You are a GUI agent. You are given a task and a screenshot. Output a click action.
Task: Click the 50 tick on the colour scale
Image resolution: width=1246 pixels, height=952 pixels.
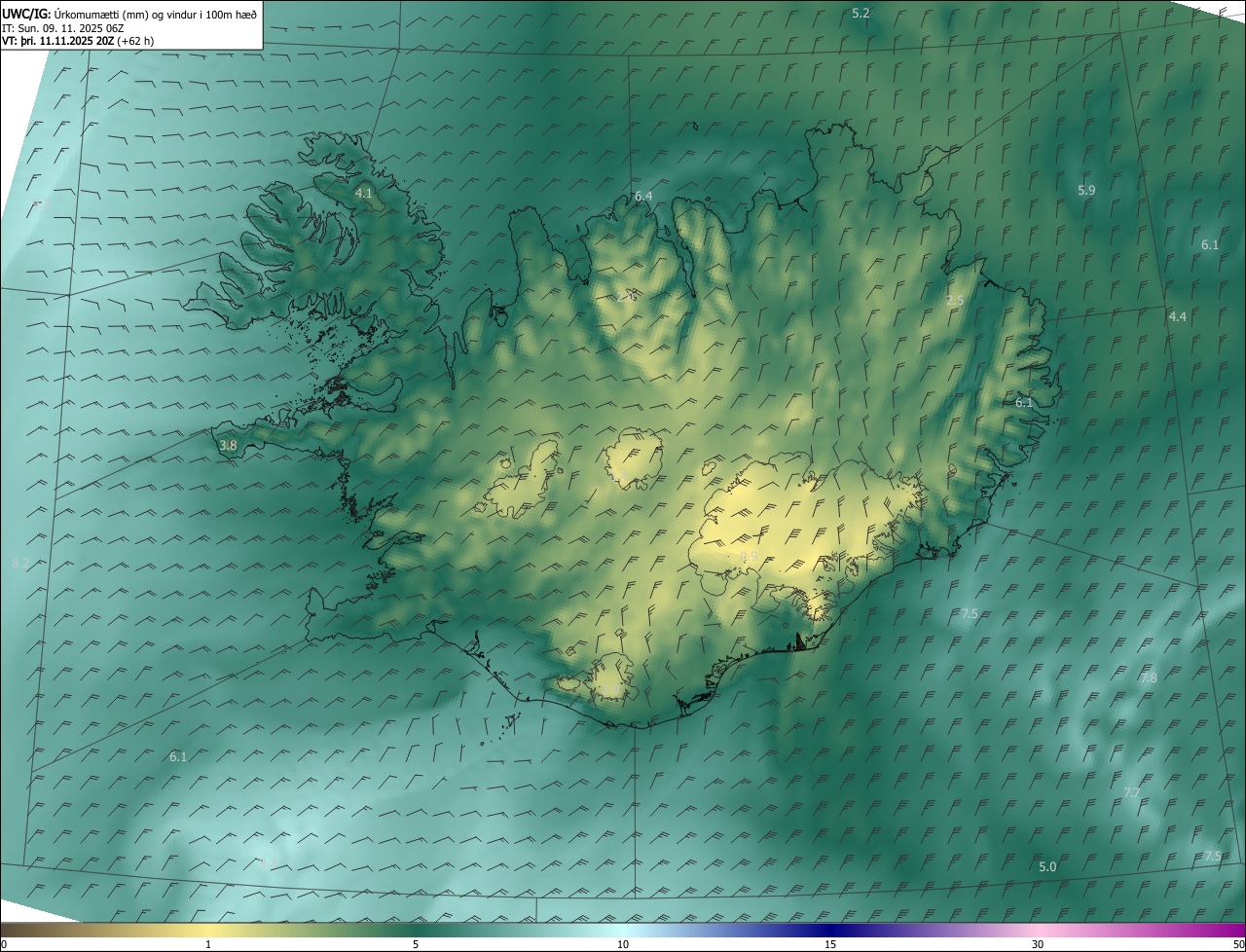point(1238,944)
